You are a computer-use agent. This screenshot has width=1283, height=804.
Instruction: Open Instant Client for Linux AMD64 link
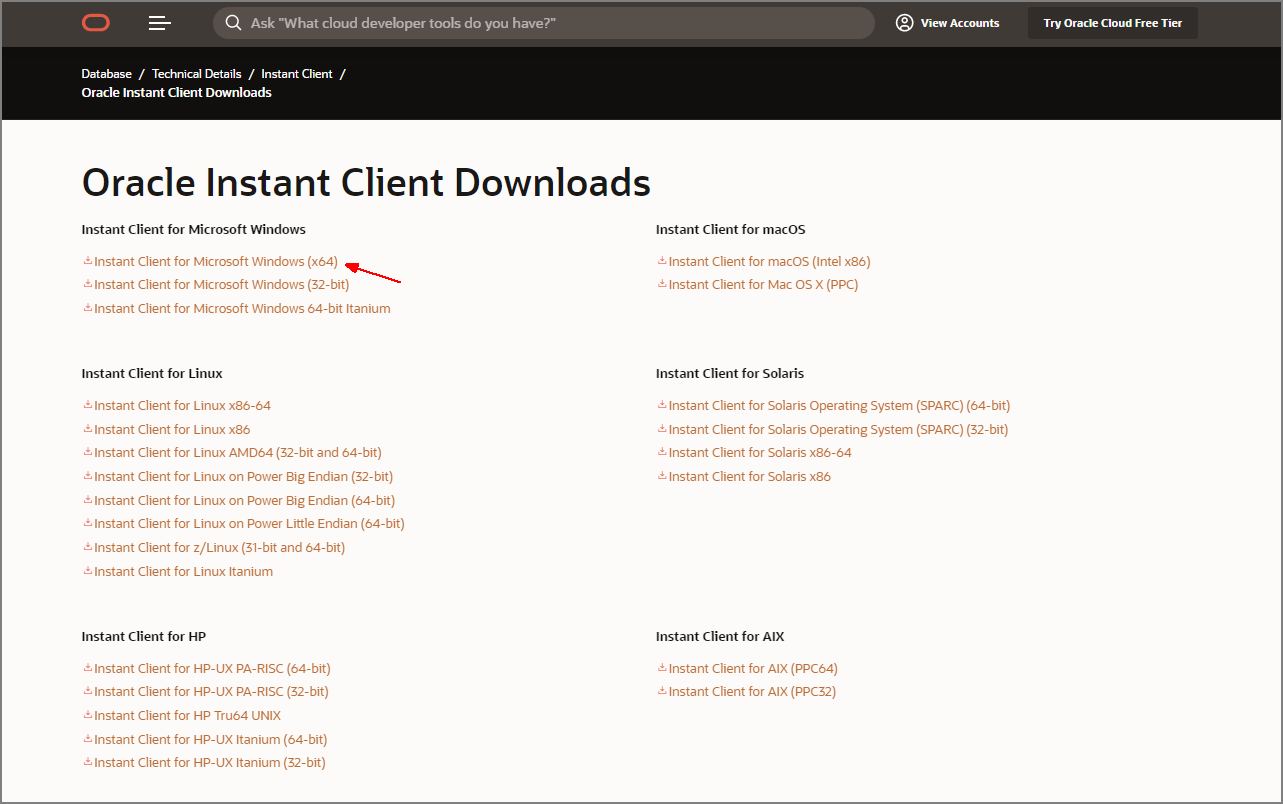238,452
